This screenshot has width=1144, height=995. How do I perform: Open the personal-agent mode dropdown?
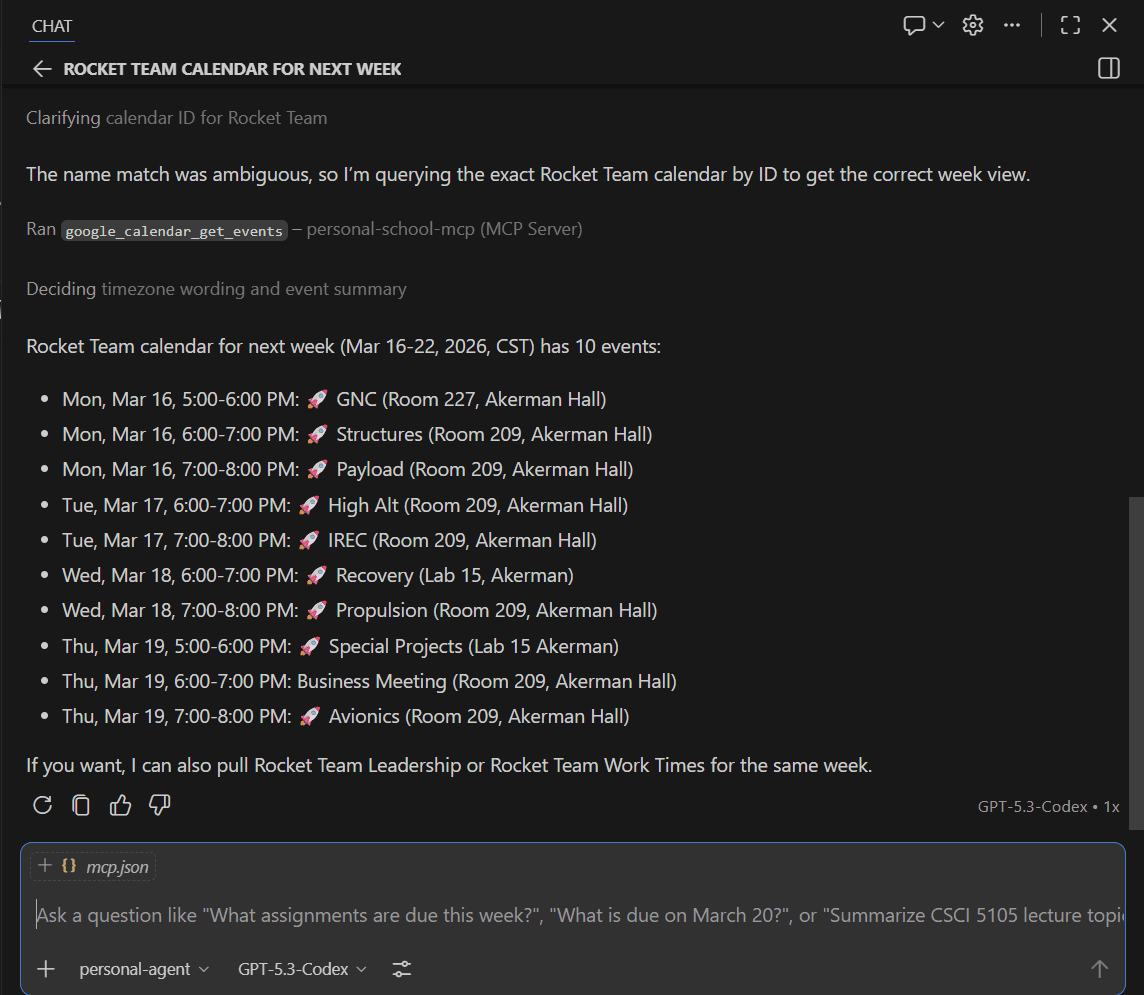point(144,969)
